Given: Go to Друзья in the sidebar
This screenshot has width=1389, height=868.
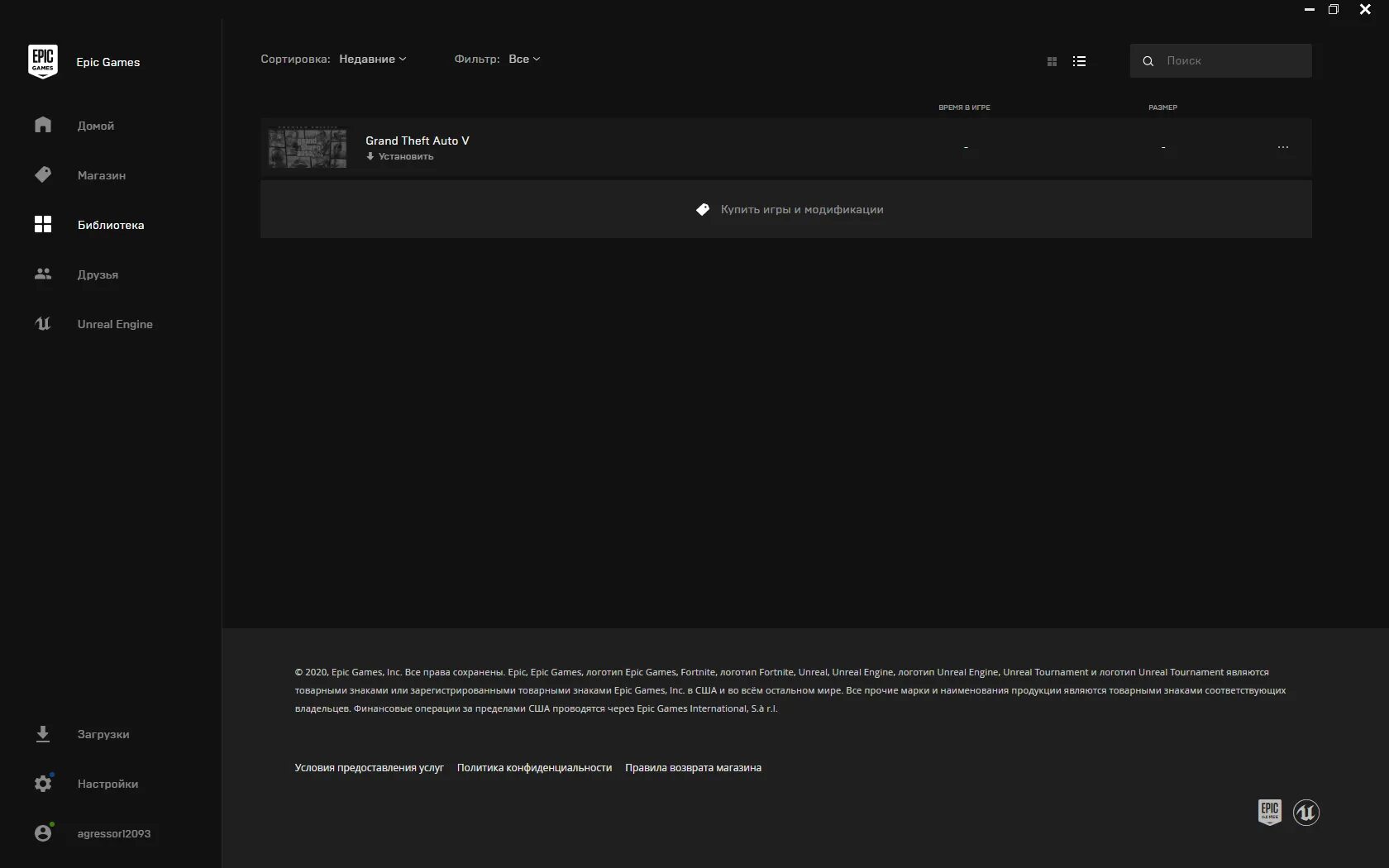Looking at the screenshot, I should [x=98, y=274].
